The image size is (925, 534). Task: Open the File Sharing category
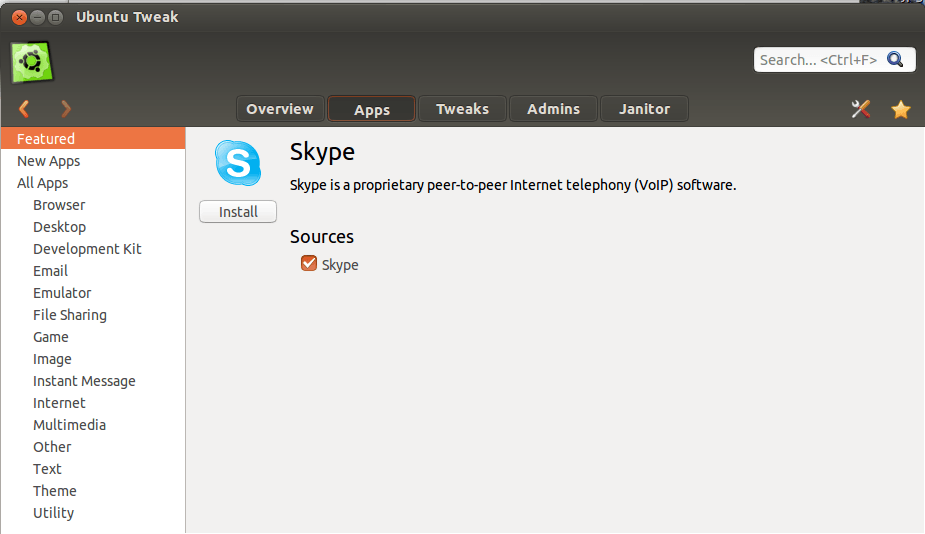pos(93,315)
